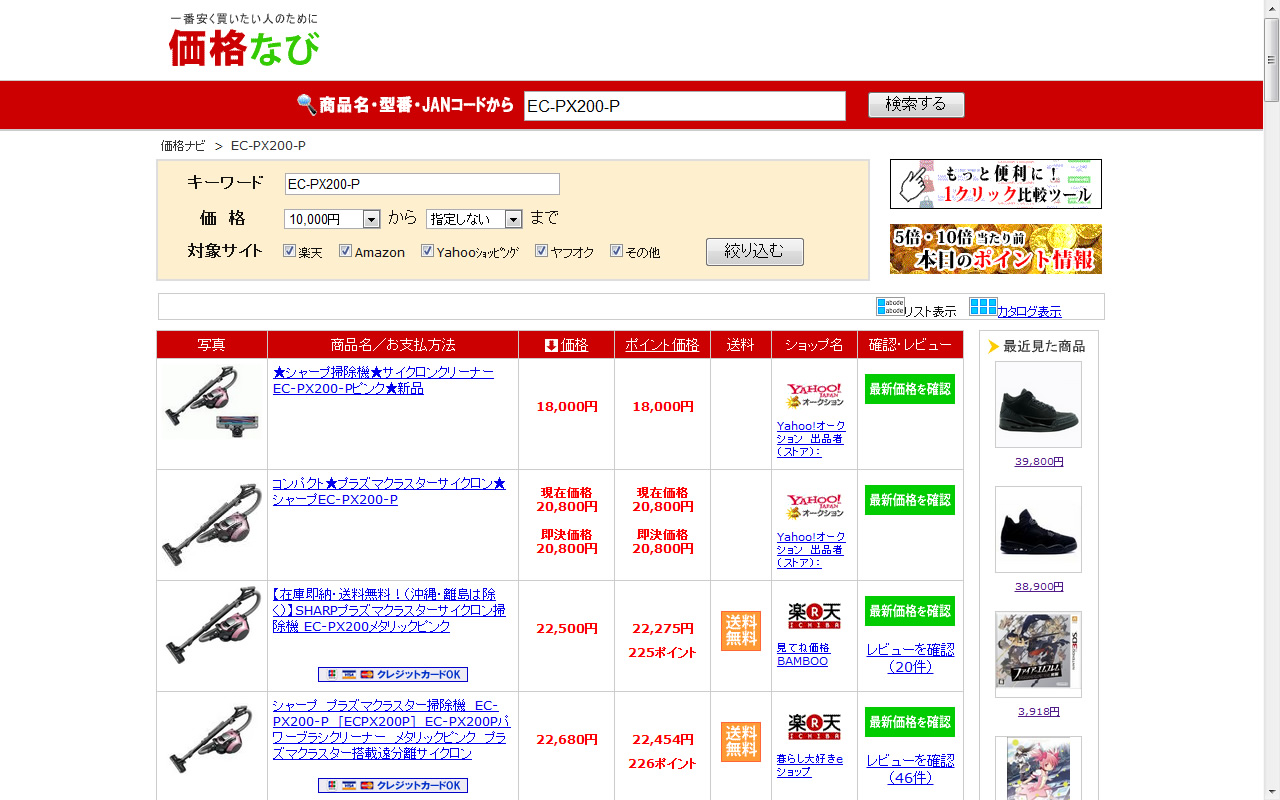Click scrollbar up arrow at top right

[x=1272, y=8]
